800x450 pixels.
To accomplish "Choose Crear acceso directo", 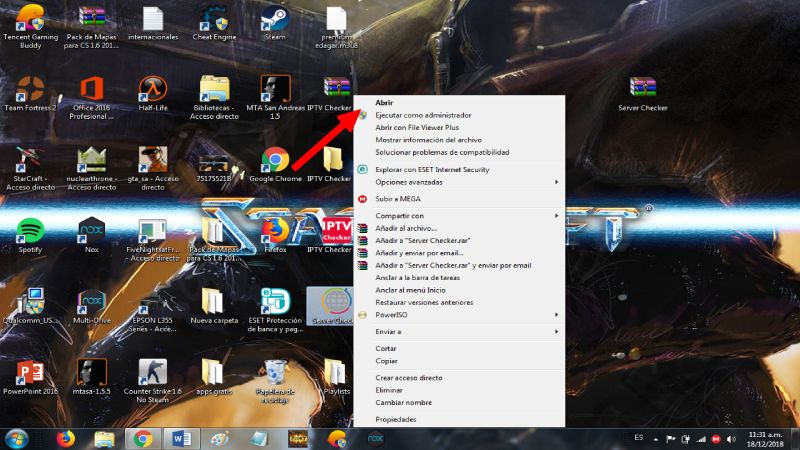I will pyautogui.click(x=459, y=378).
